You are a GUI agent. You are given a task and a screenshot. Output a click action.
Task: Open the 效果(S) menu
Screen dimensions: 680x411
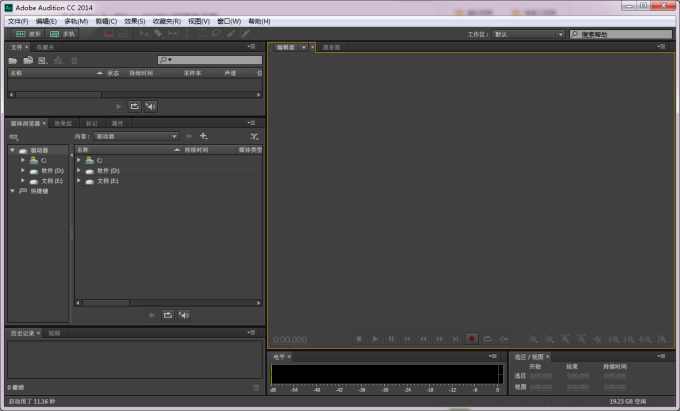click(x=134, y=21)
